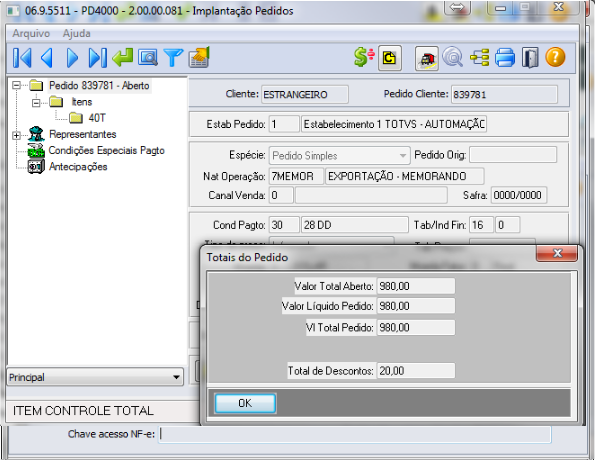
Task: Click the exit door icon
Action: click(530, 58)
